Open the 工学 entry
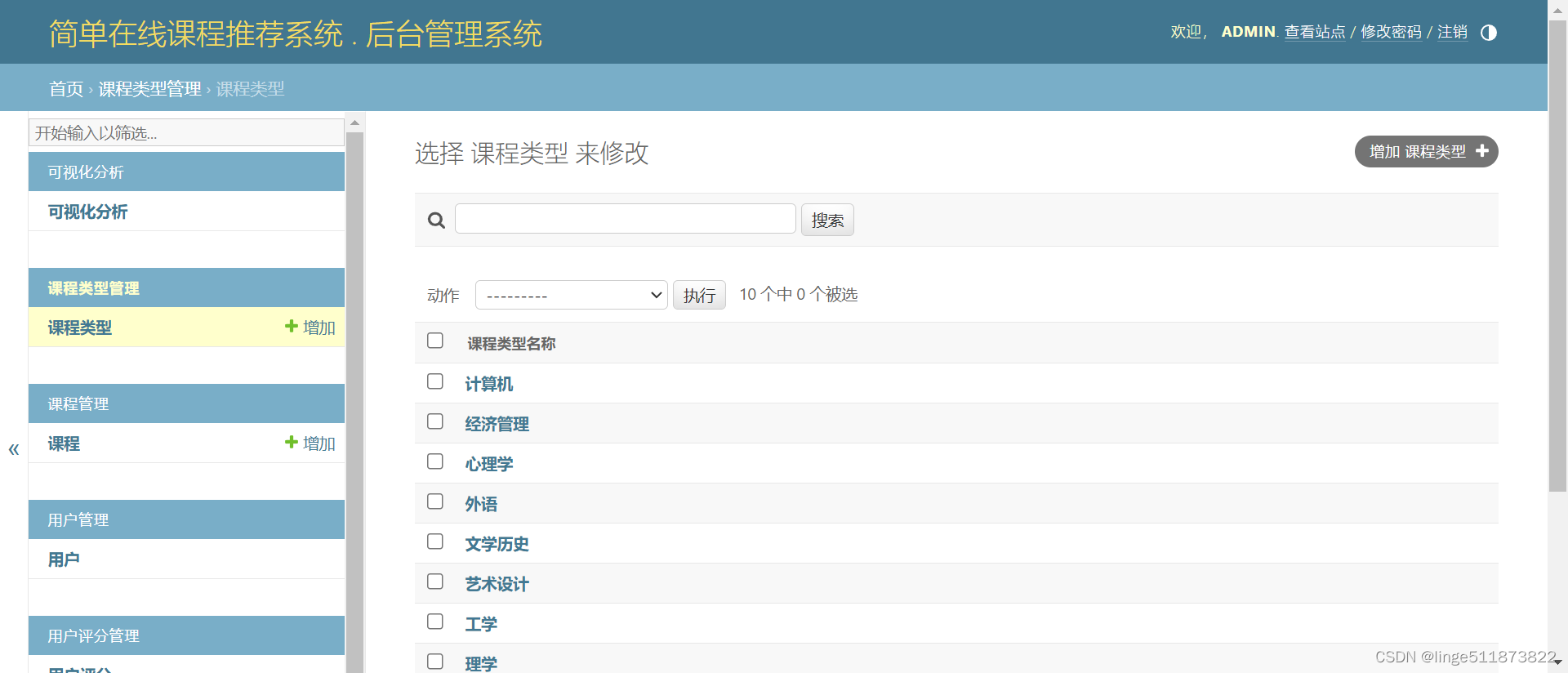 click(x=481, y=624)
